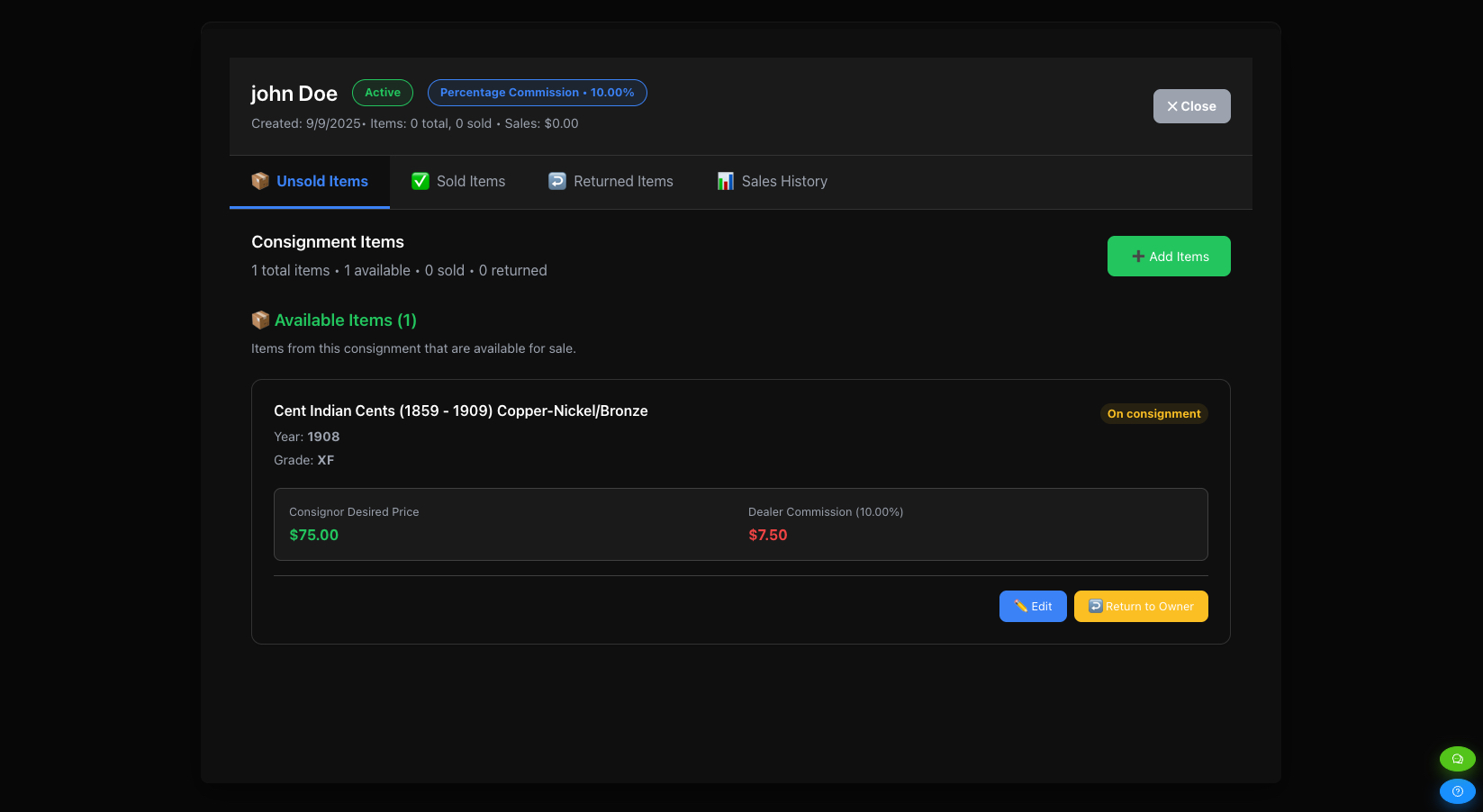This screenshot has height=812, width=1483.
Task: Click the package icon next to Available Items heading
Action: [260, 320]
